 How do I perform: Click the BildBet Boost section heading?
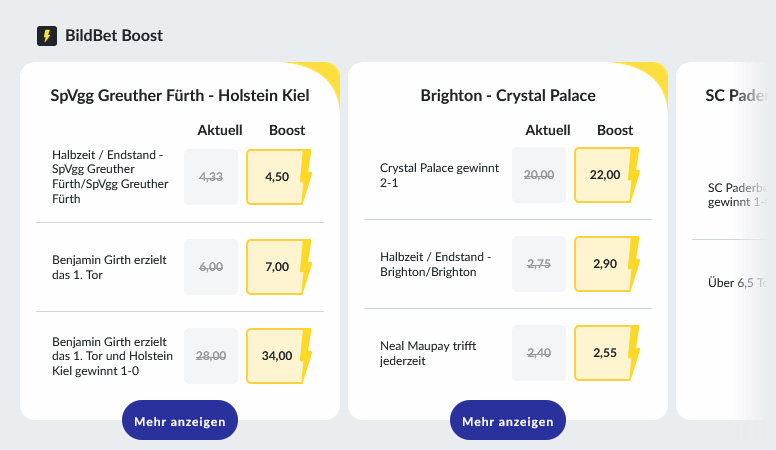[114, 36]
